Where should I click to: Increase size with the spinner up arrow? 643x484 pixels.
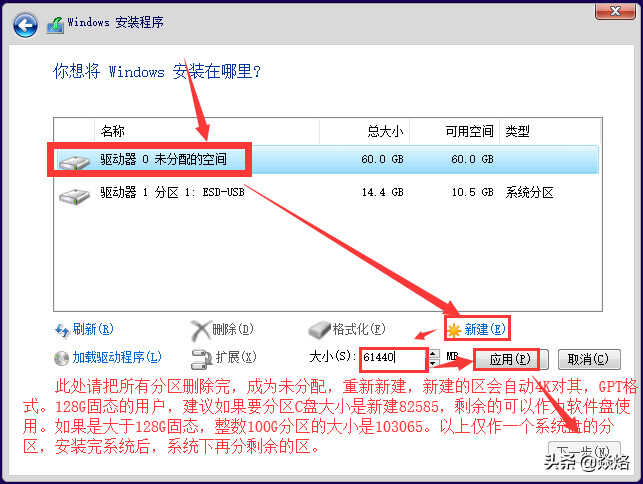click(x=433, y=353)
